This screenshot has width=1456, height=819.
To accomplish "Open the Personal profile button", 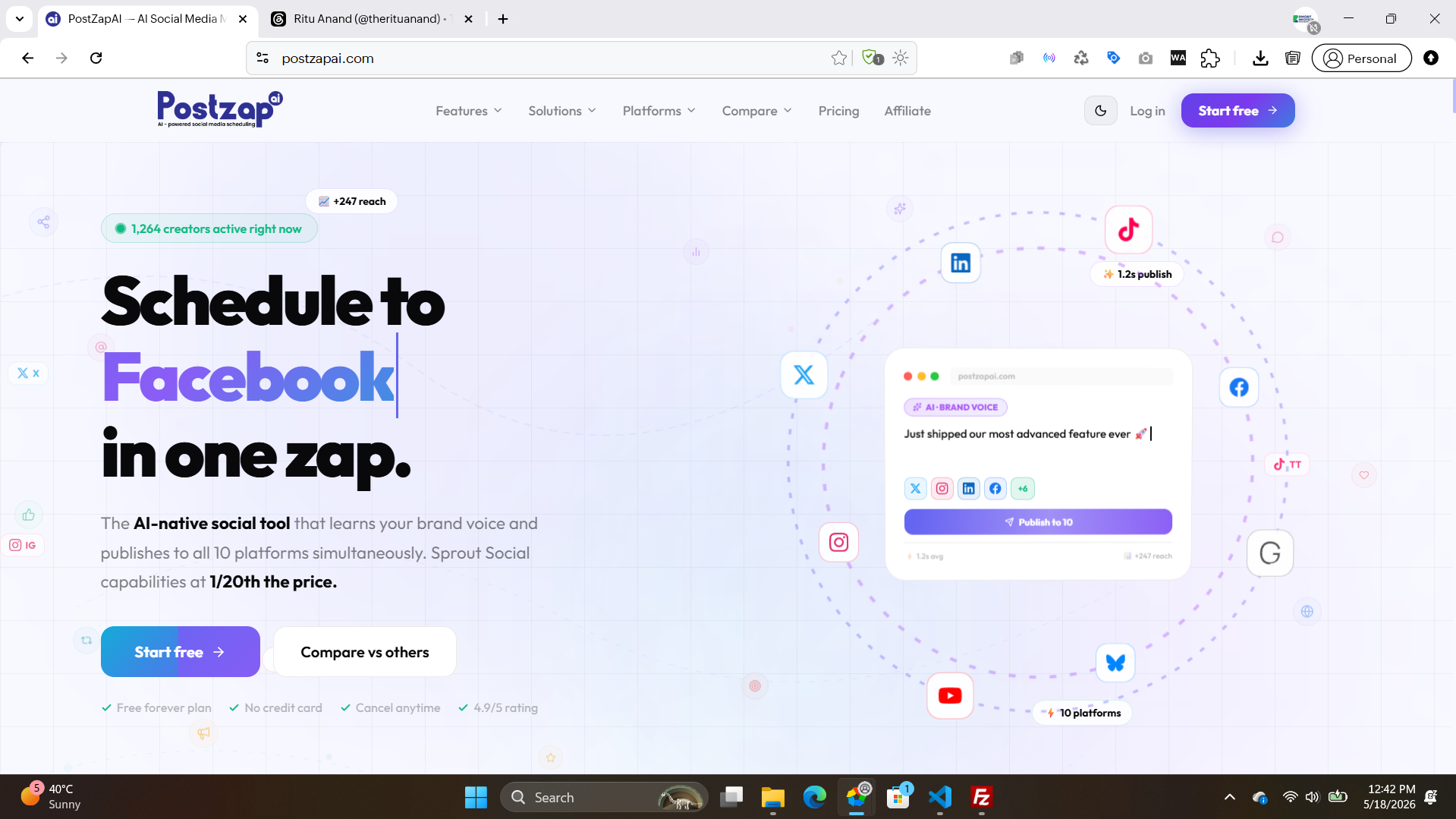I will (x=1361, y=58).
